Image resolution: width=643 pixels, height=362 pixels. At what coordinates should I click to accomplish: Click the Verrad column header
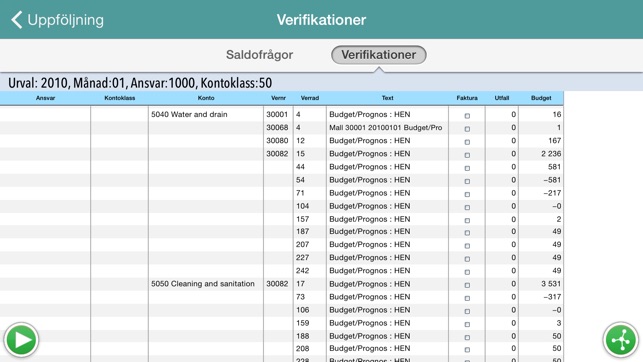click(x=310, y=98)
